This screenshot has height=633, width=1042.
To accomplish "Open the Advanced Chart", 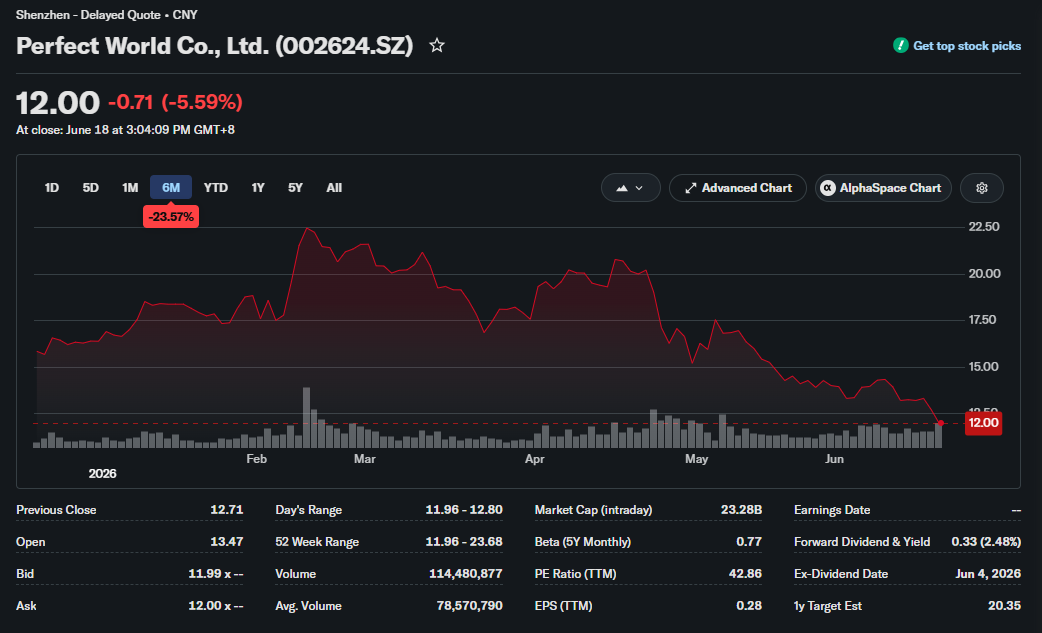I will point(738,188).
